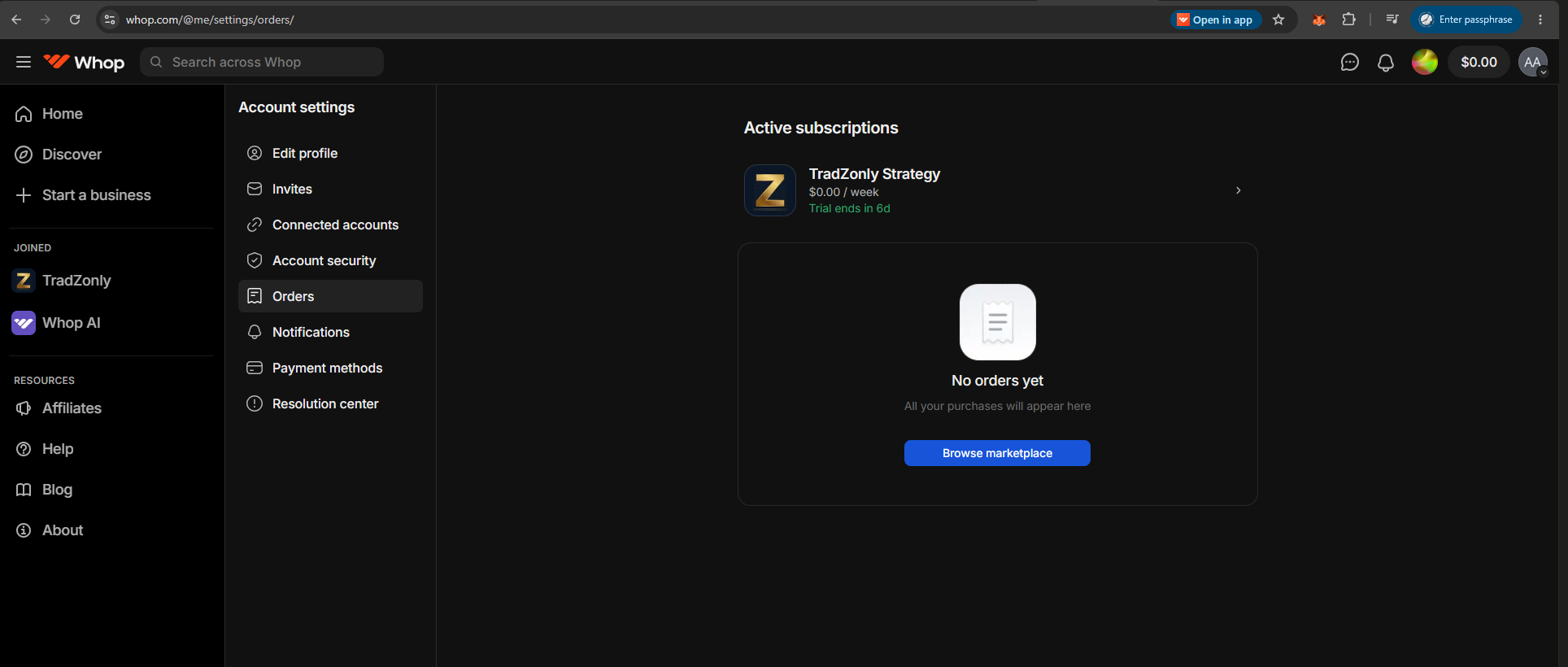Click the About info icon

24,530
